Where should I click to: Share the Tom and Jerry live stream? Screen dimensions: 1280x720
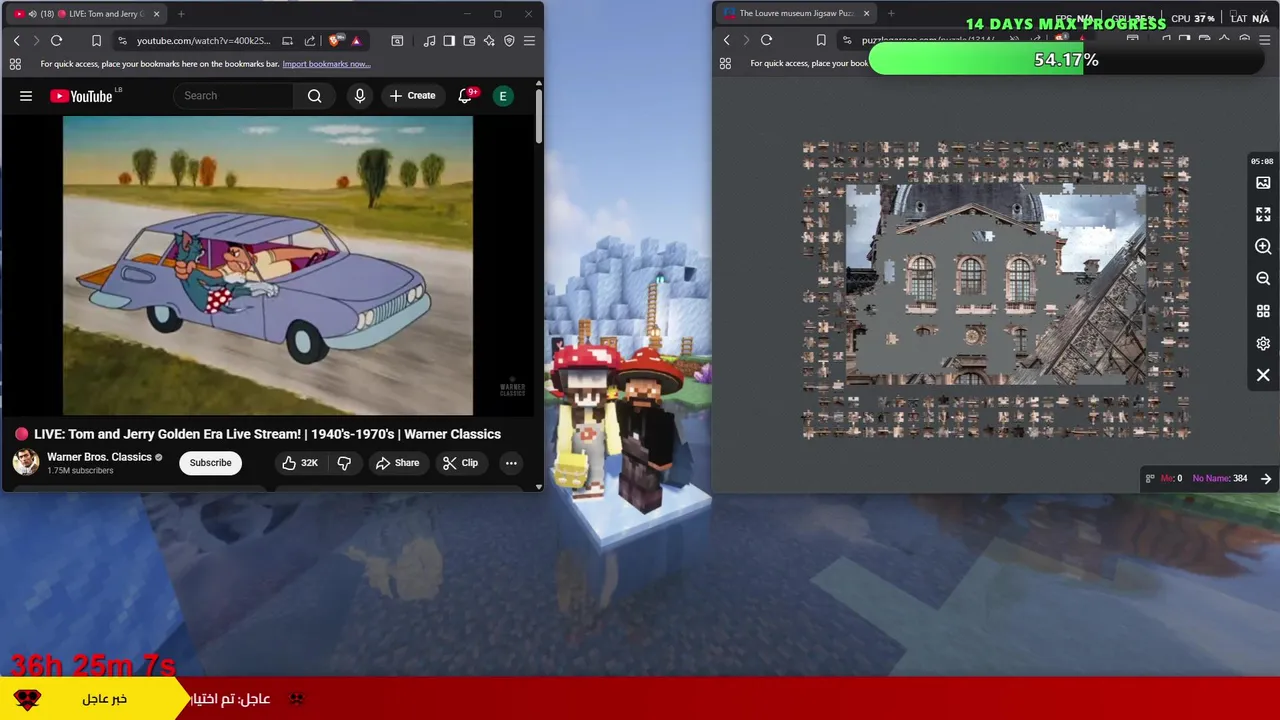coord(397,463)
